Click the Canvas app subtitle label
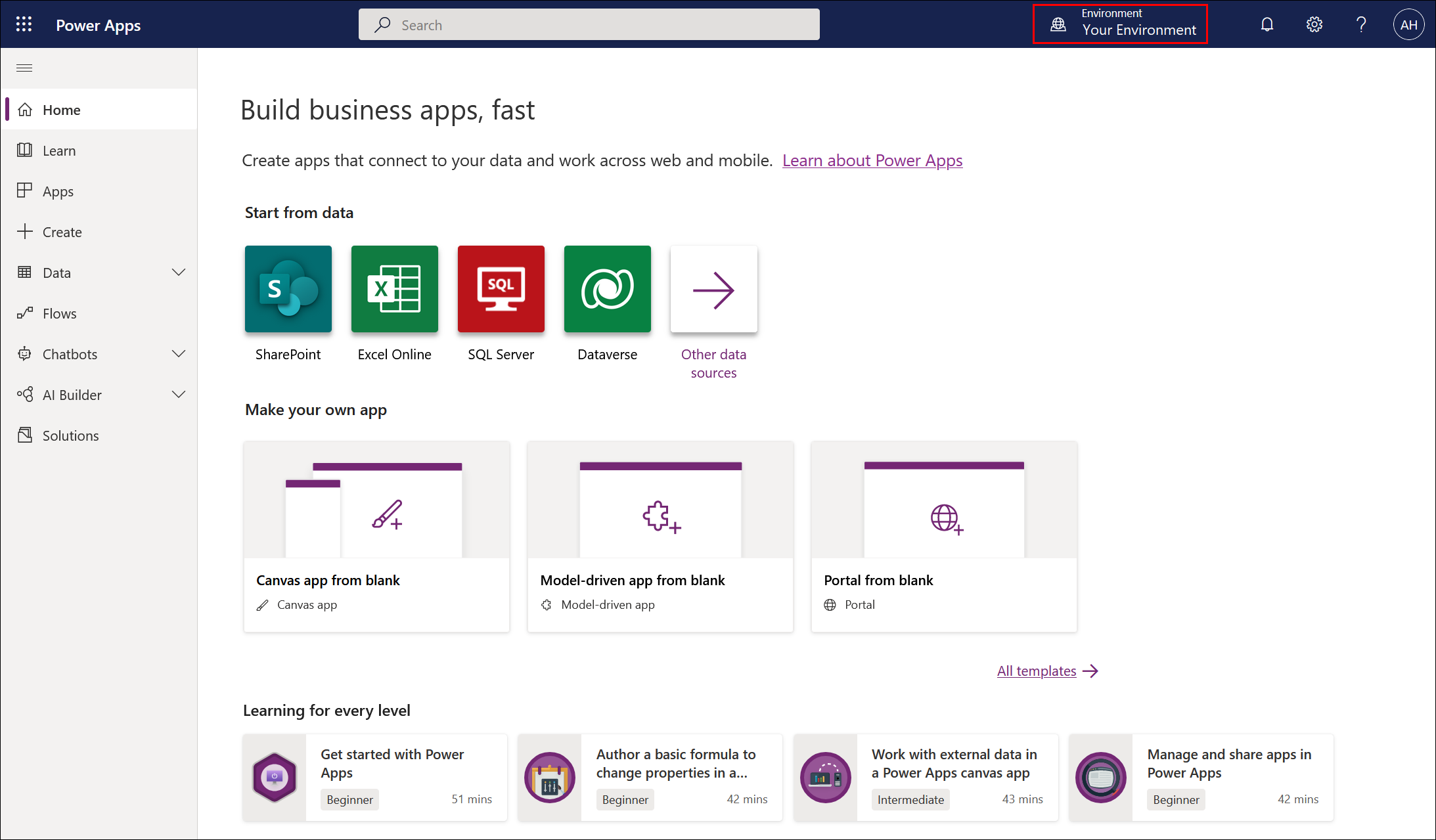 (x=307, y=605)
